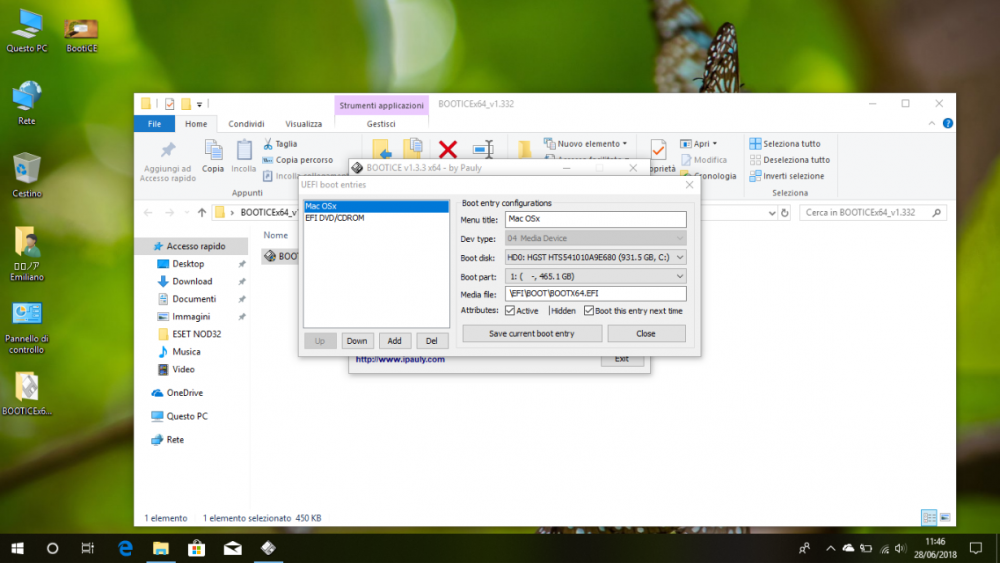Click Deseleziona tutto in the ribbon
The height and width of the screenshot is (563, 1000).
[790, 160]
